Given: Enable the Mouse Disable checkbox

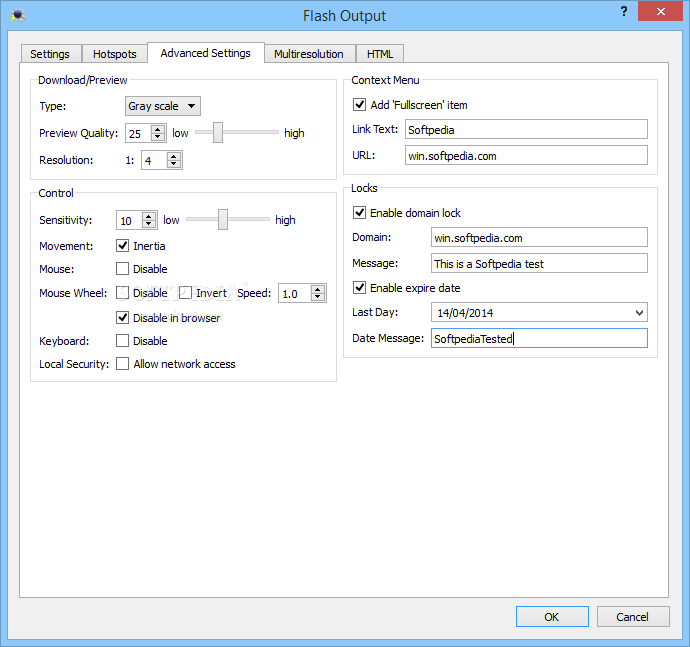Looking at the screenshot, I should click(122, 268).
